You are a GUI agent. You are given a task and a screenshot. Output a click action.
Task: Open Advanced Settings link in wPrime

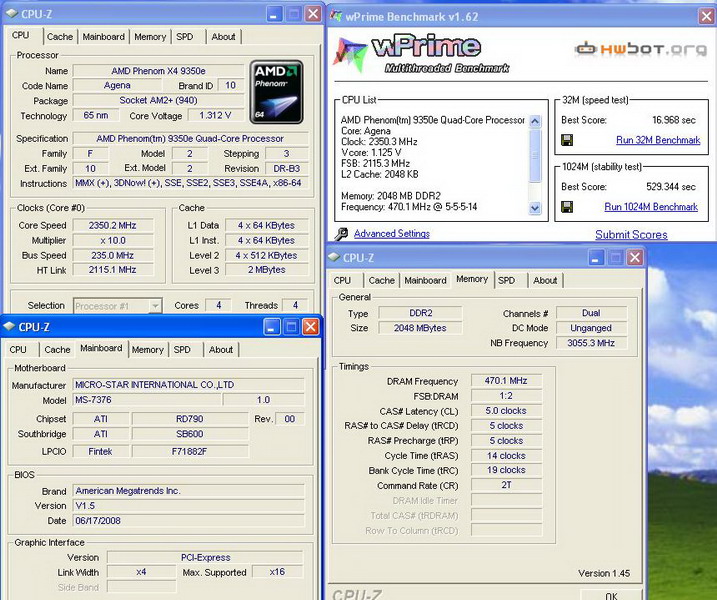[392, 234]
